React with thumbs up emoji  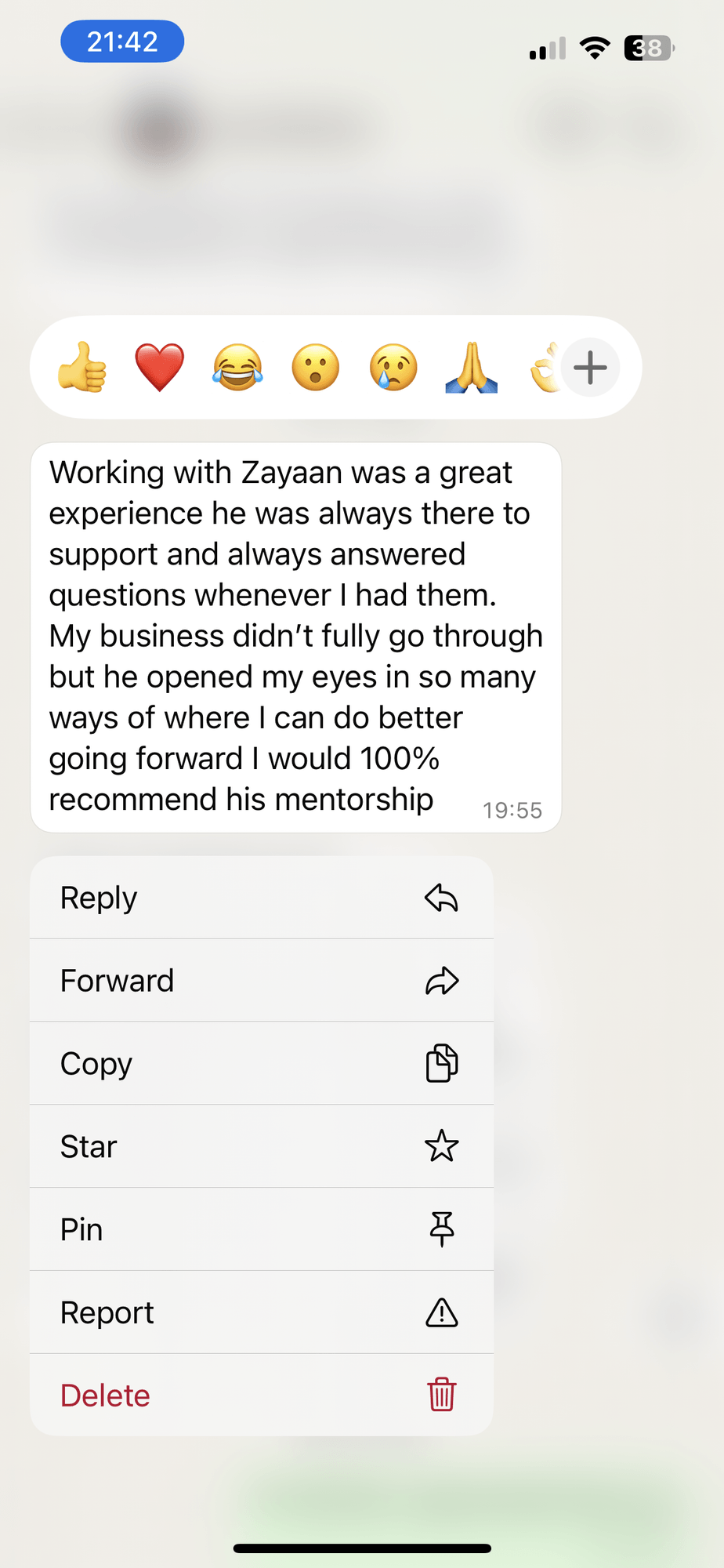82,367
